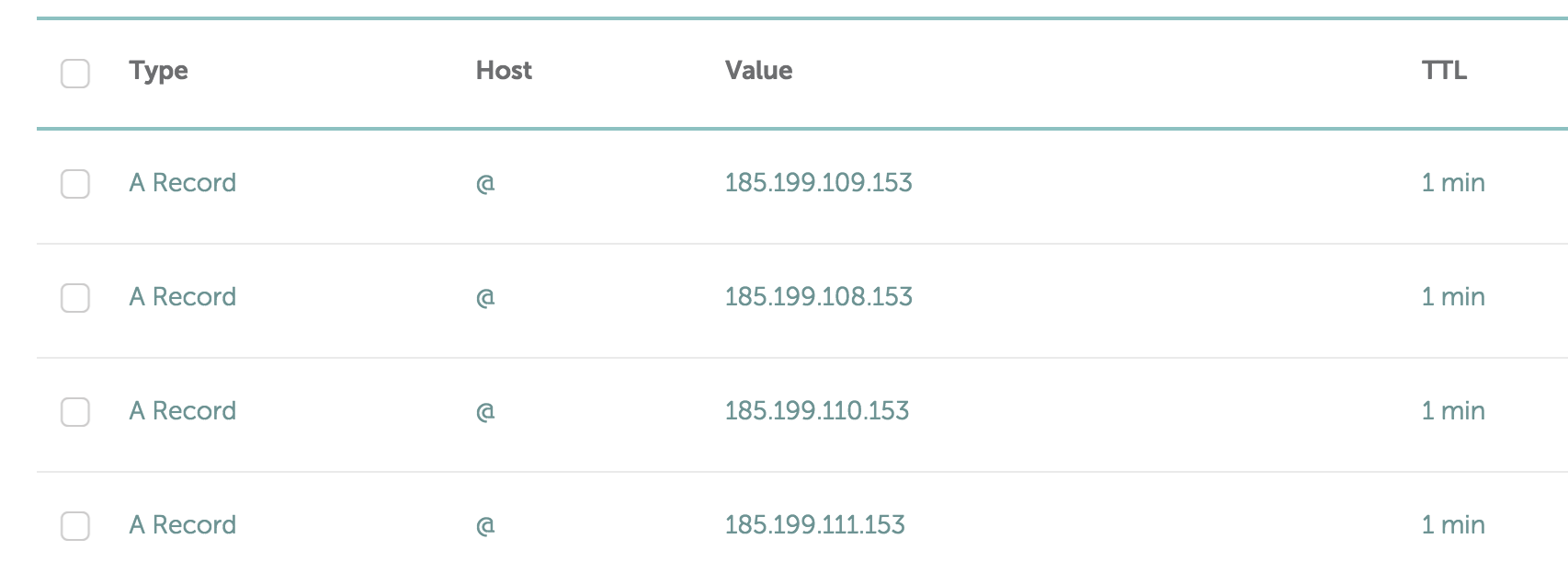Edit the value 185.199.108.153
This screenshot has width=1568, height=585.
click(818, 296)
